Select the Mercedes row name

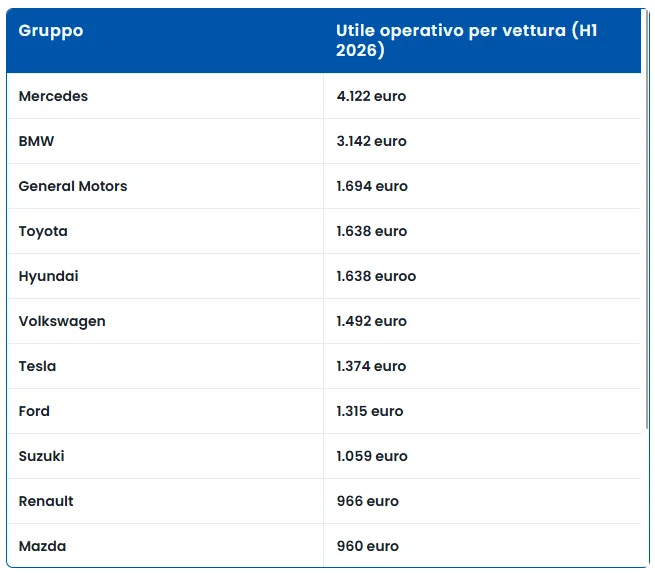pos(53,96)
